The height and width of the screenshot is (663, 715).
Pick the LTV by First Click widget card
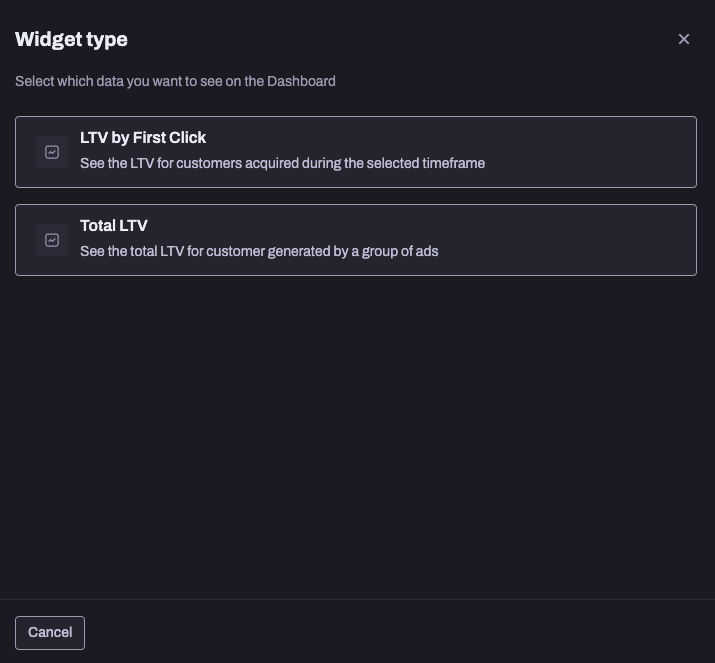(356, 152)
